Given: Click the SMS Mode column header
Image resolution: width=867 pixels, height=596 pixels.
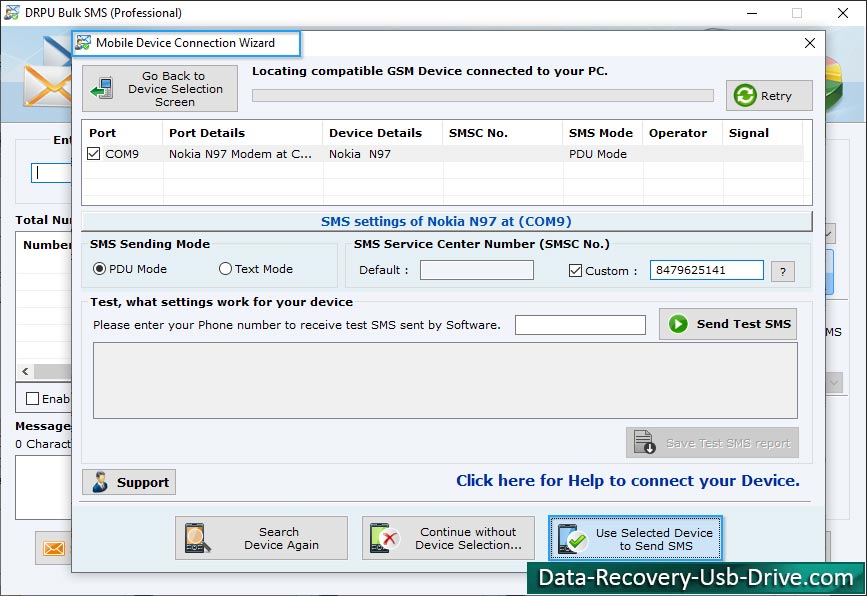Looking at the screenshot, I should [x=603, y=133].
